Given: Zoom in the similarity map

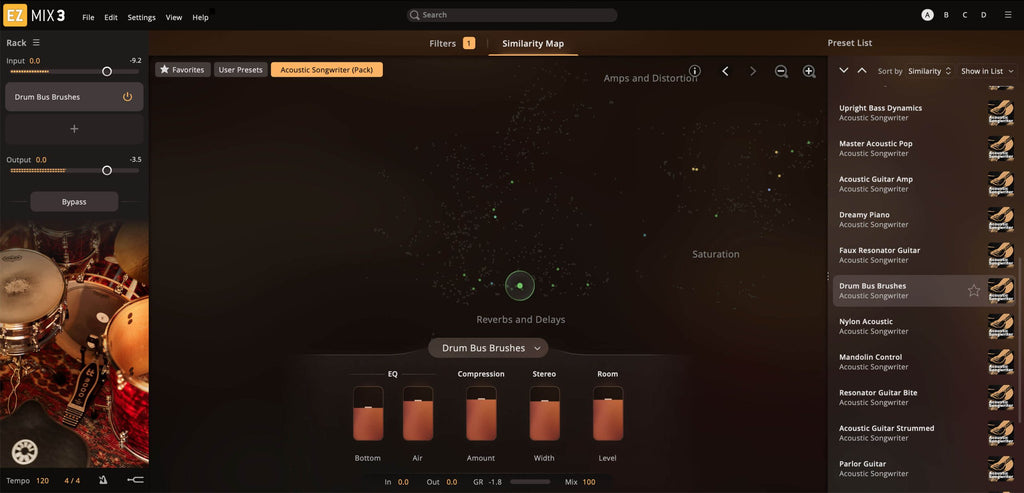Looking at the screenshot, I should (x=809, y=71).
